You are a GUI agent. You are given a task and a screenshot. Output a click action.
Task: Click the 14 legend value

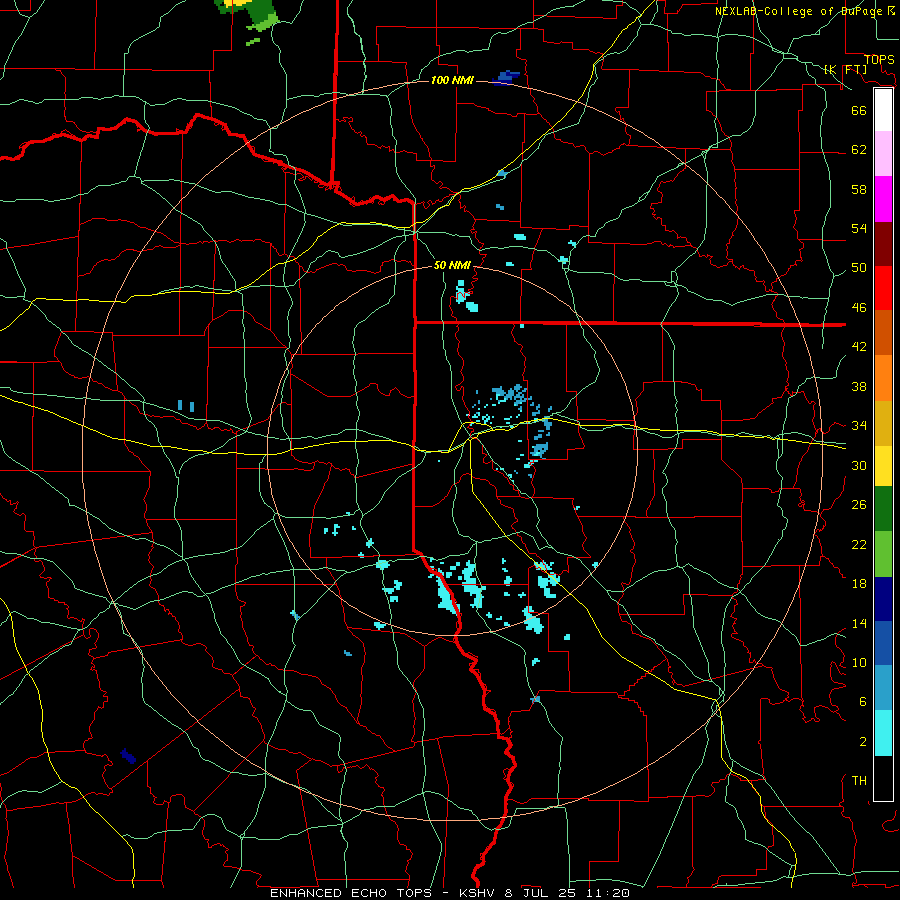pos(859,623)
